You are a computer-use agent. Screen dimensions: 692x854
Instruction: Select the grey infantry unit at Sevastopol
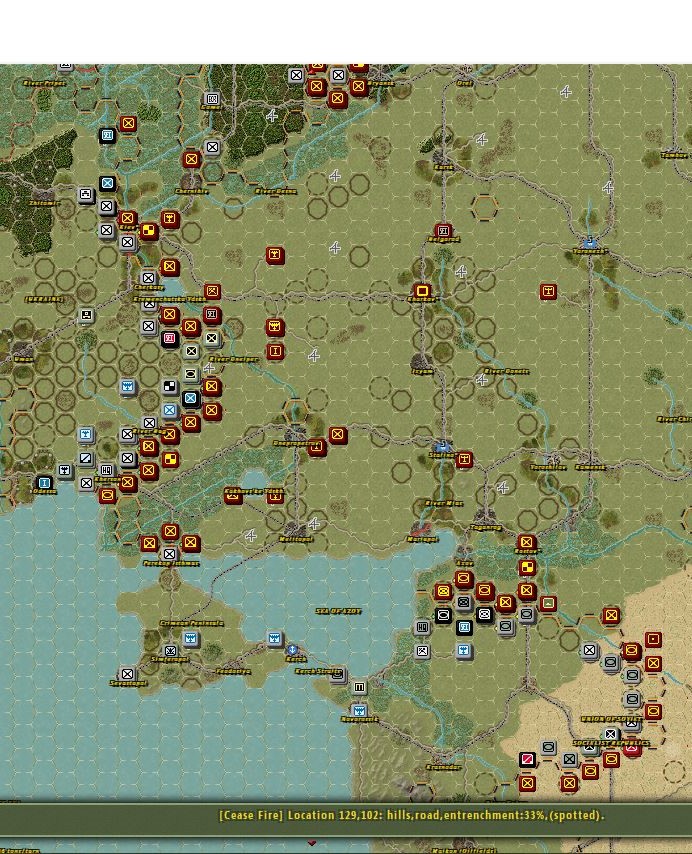pos(127,674)
